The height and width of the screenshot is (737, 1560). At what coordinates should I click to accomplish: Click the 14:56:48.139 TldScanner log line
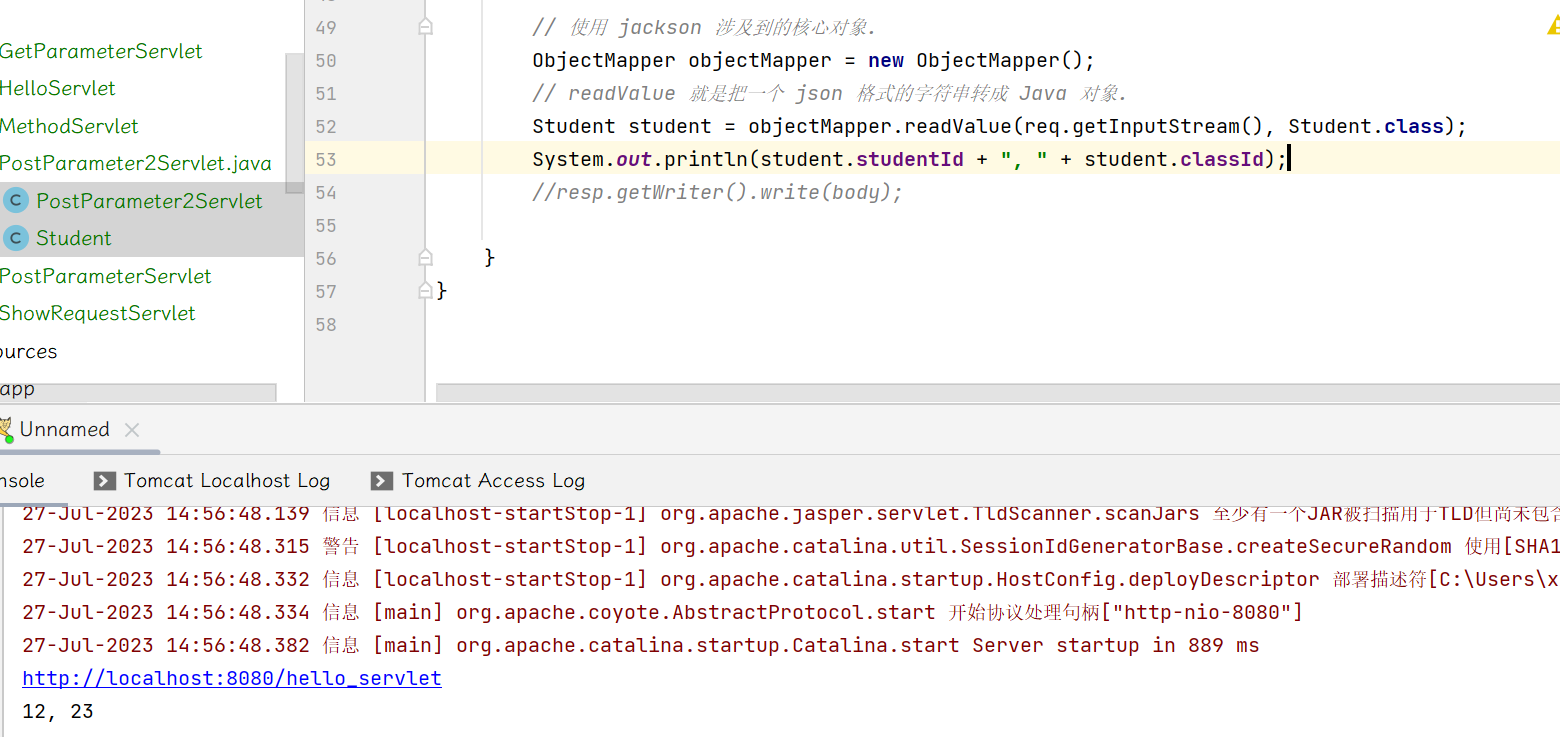[790, 514]
